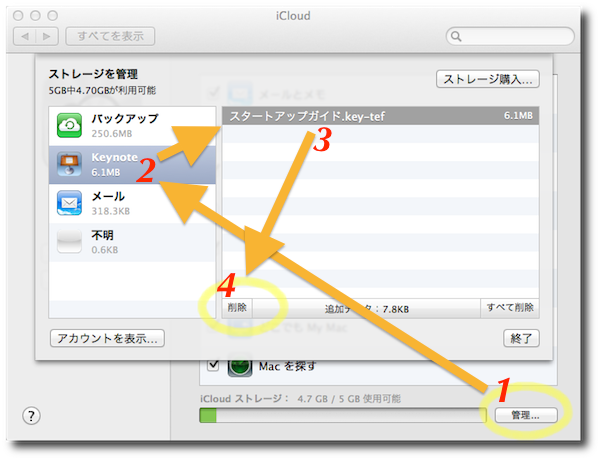Toggle the Macを探す checkbox

[x=213, y=365]
